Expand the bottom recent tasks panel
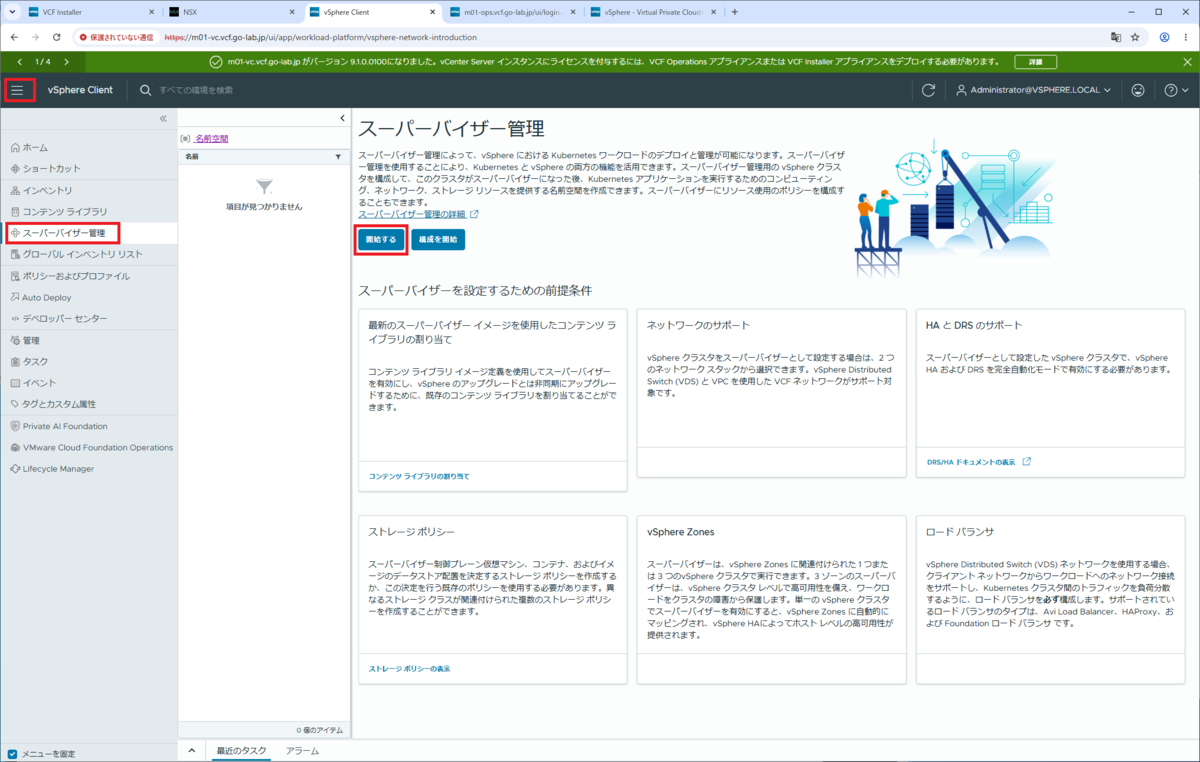This screenshot has height=762, width=1200. (192, 750)
